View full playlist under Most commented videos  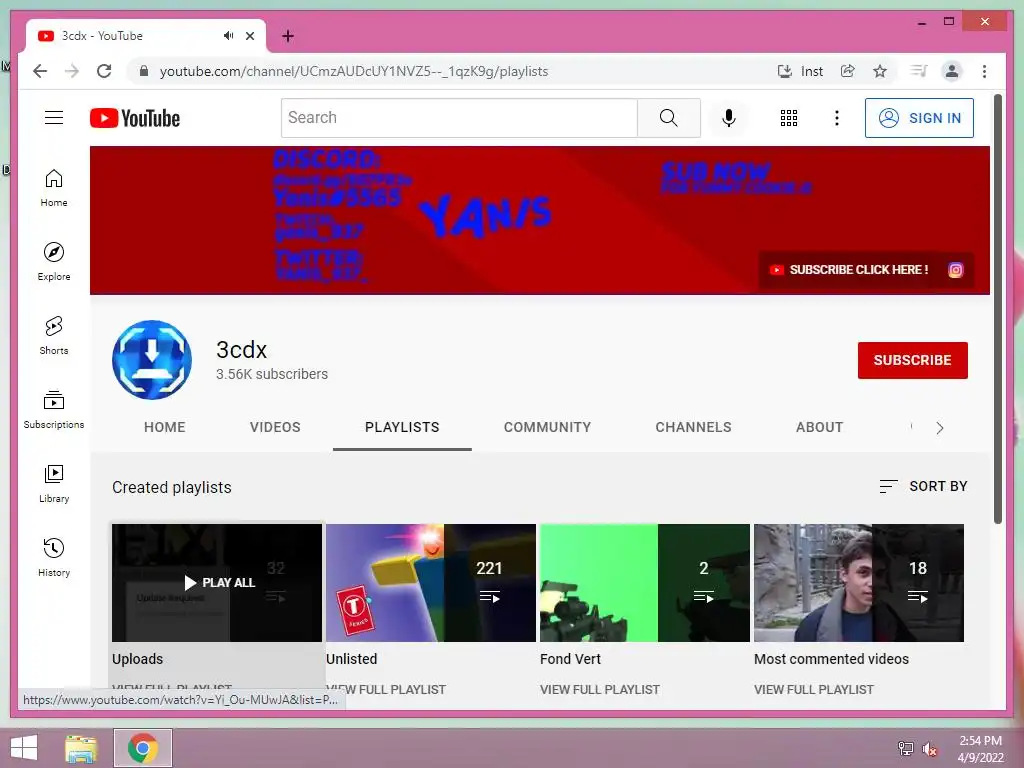click(x=814, y=690)
